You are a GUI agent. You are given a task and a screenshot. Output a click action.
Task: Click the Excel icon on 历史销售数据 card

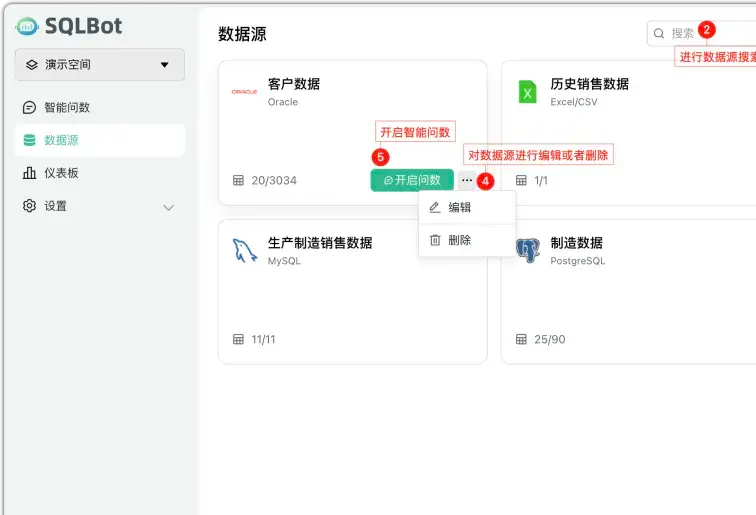(x=527, y=92)
